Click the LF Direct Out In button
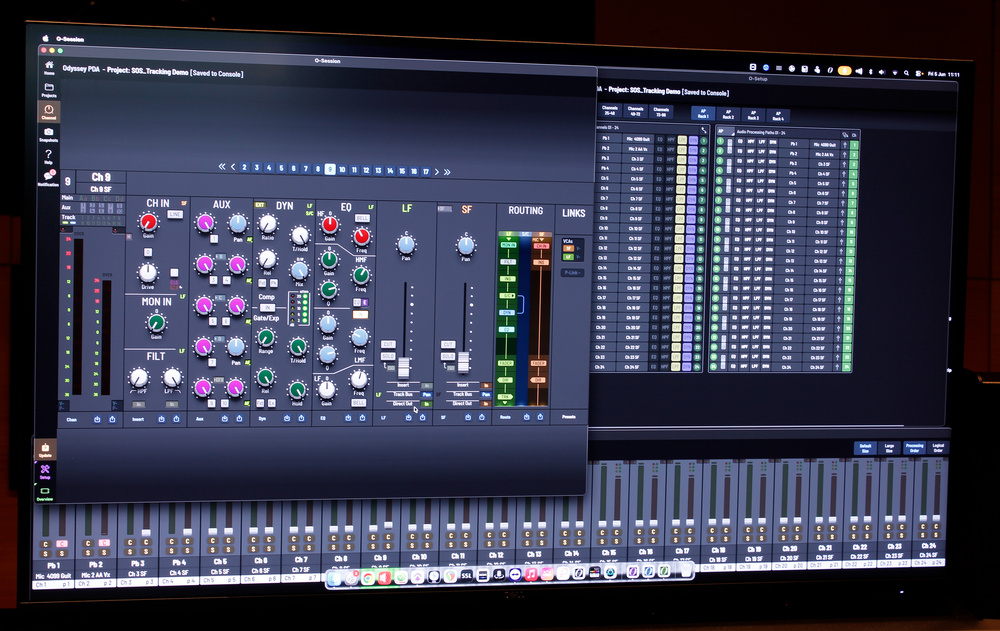The image size is (1000, 631). coord(426,404)
